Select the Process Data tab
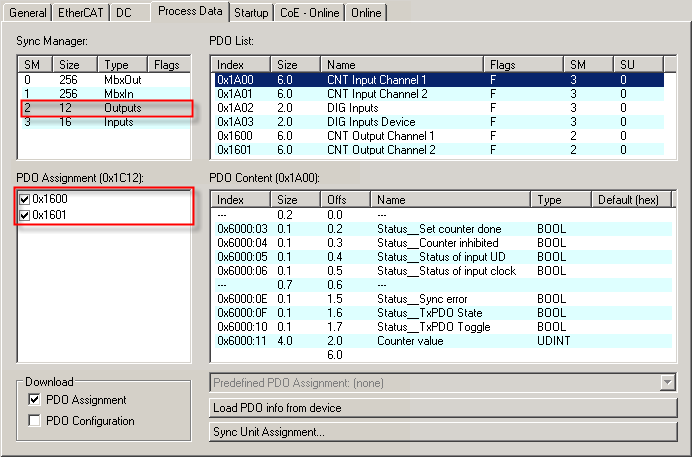The height and width of the screenshot is (457, 692). (x=190, y=11)
